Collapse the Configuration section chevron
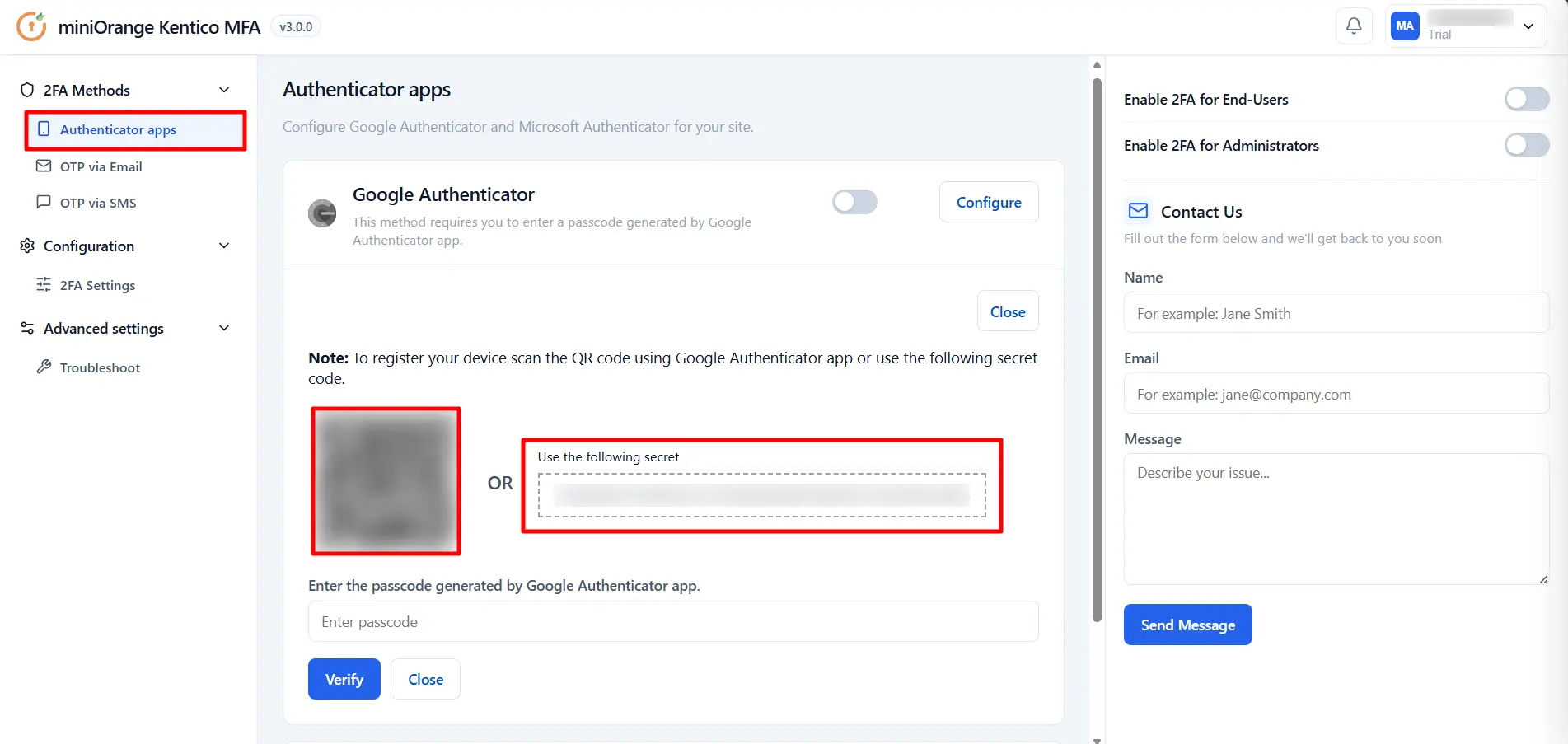Screen dimensions: 1568x744 pyautogui.click(x=224, y=246)
